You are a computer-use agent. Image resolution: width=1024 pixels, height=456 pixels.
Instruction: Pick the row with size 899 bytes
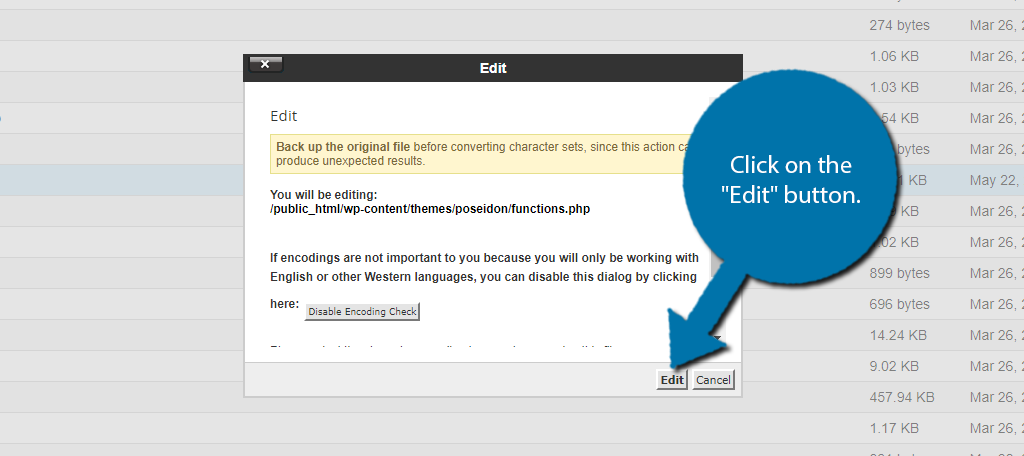tap(899, 273)
